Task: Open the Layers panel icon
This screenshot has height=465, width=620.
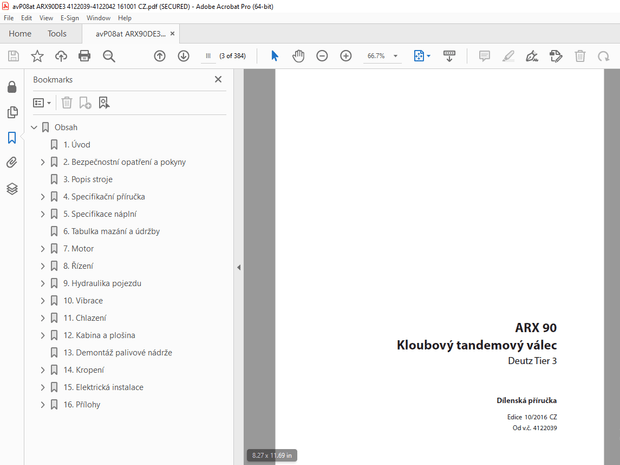Action: click(12, 188)
